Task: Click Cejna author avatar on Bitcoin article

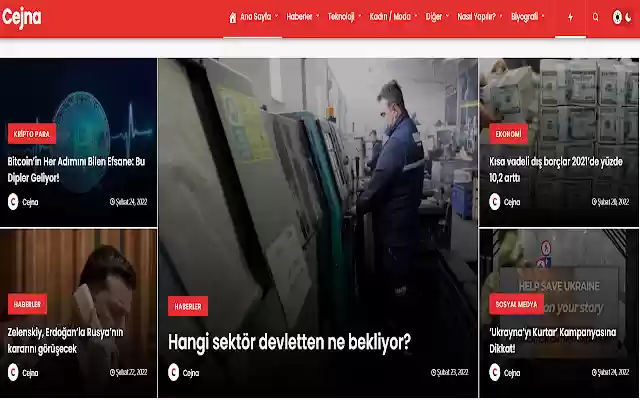Action: pyautogui.click(x=13, y=202)
